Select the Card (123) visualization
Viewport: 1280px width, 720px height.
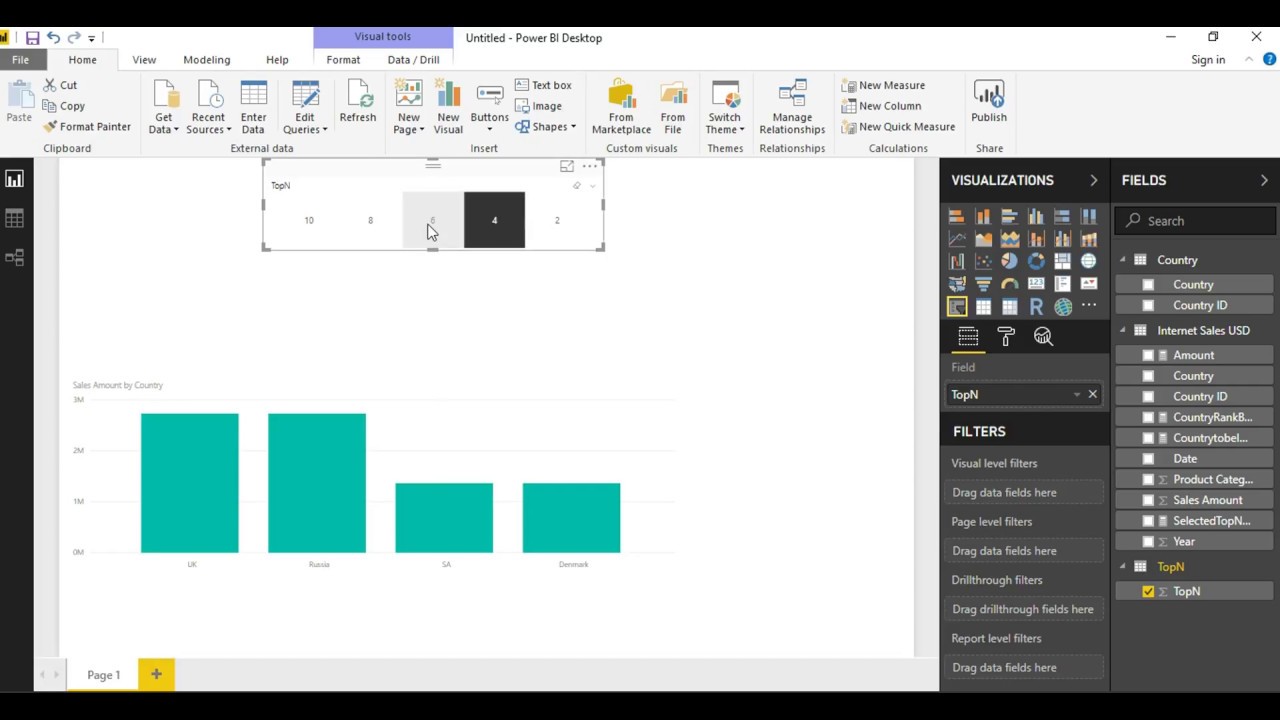[1036, 284]
